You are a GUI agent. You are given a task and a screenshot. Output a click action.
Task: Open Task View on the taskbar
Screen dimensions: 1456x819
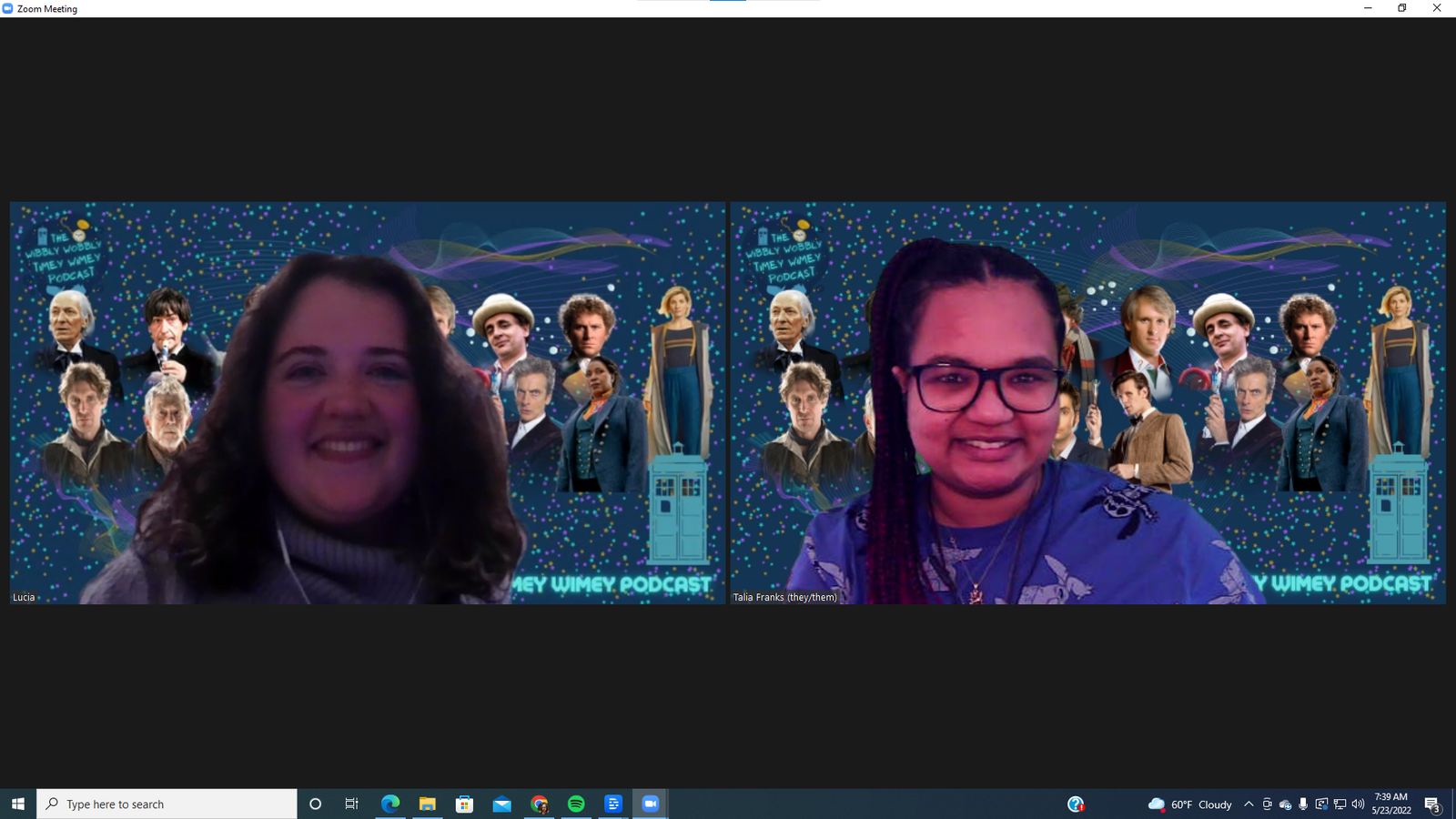click(351, 804)
